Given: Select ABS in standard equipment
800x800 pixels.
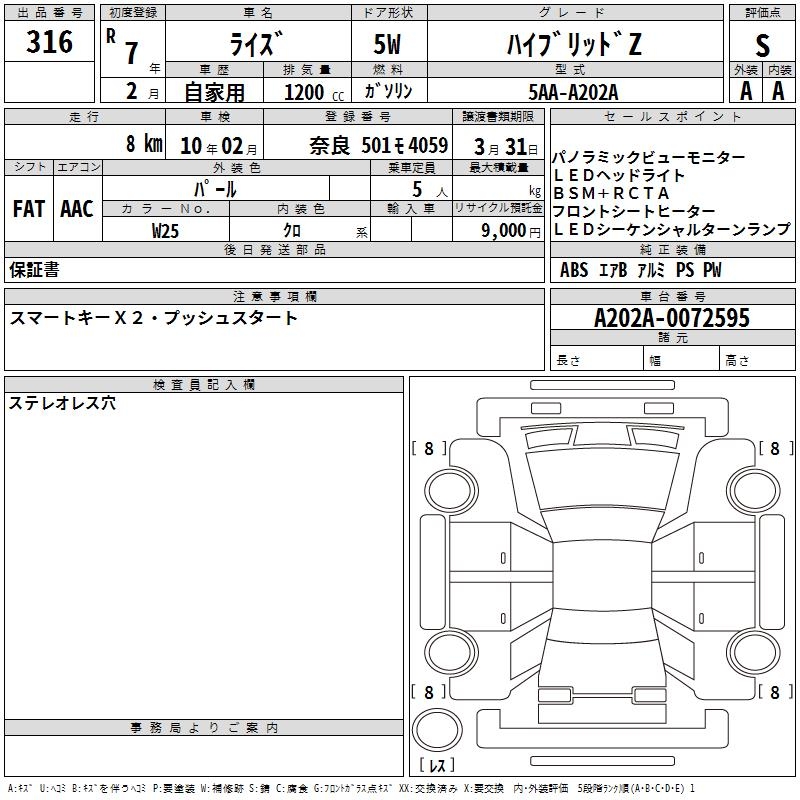Looking at the screenshot, I should [574, 269].
